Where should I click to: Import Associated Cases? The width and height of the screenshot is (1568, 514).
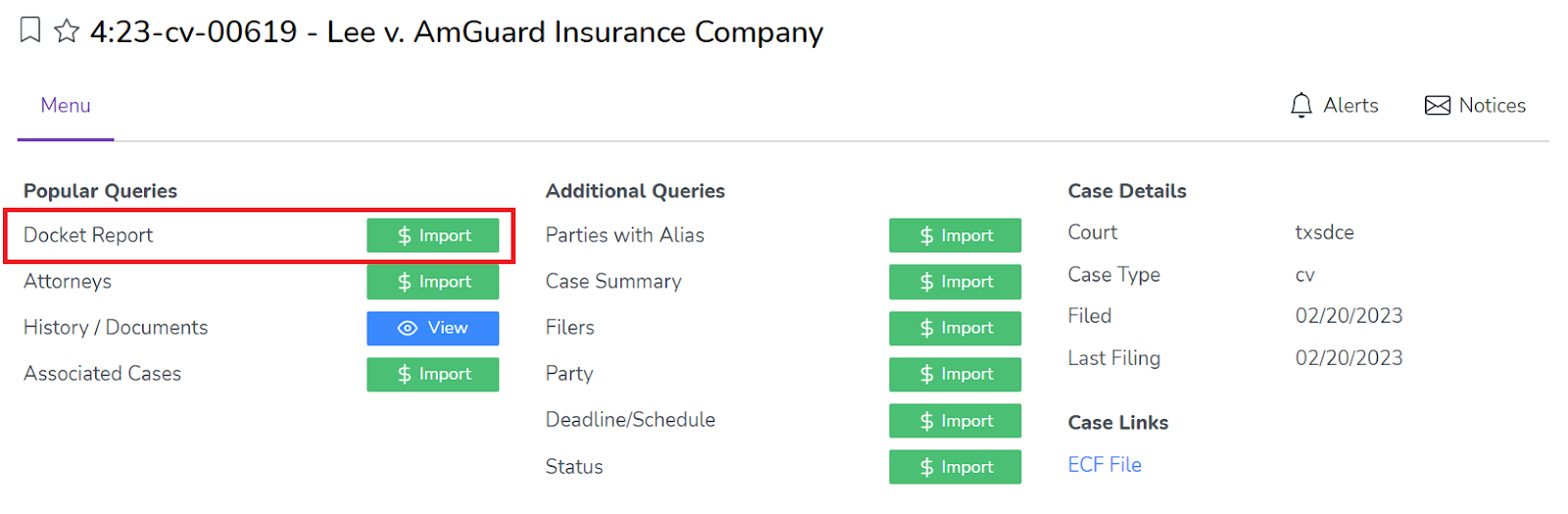coord(432,374)
